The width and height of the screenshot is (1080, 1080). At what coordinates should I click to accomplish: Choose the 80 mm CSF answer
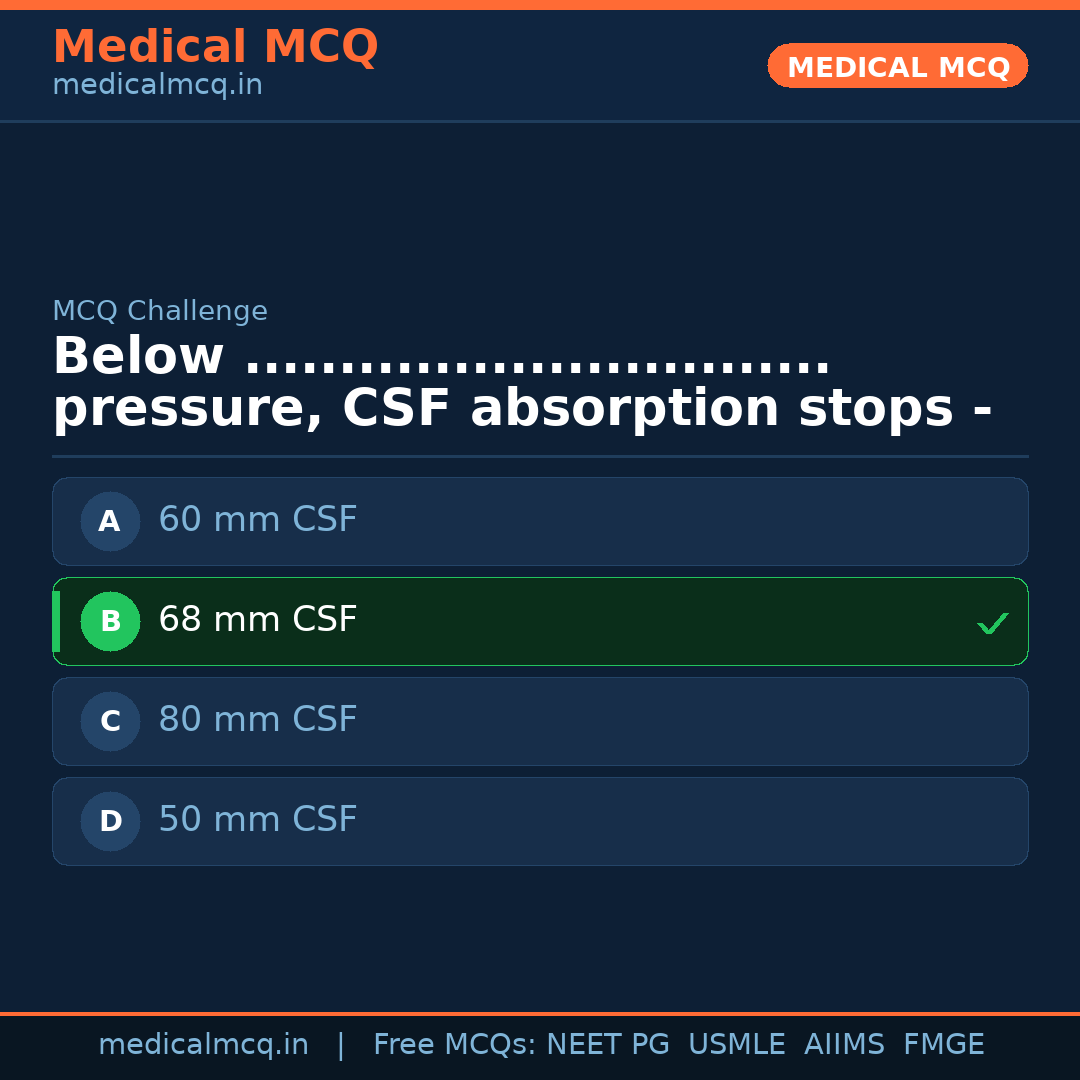tap(258, 720)
